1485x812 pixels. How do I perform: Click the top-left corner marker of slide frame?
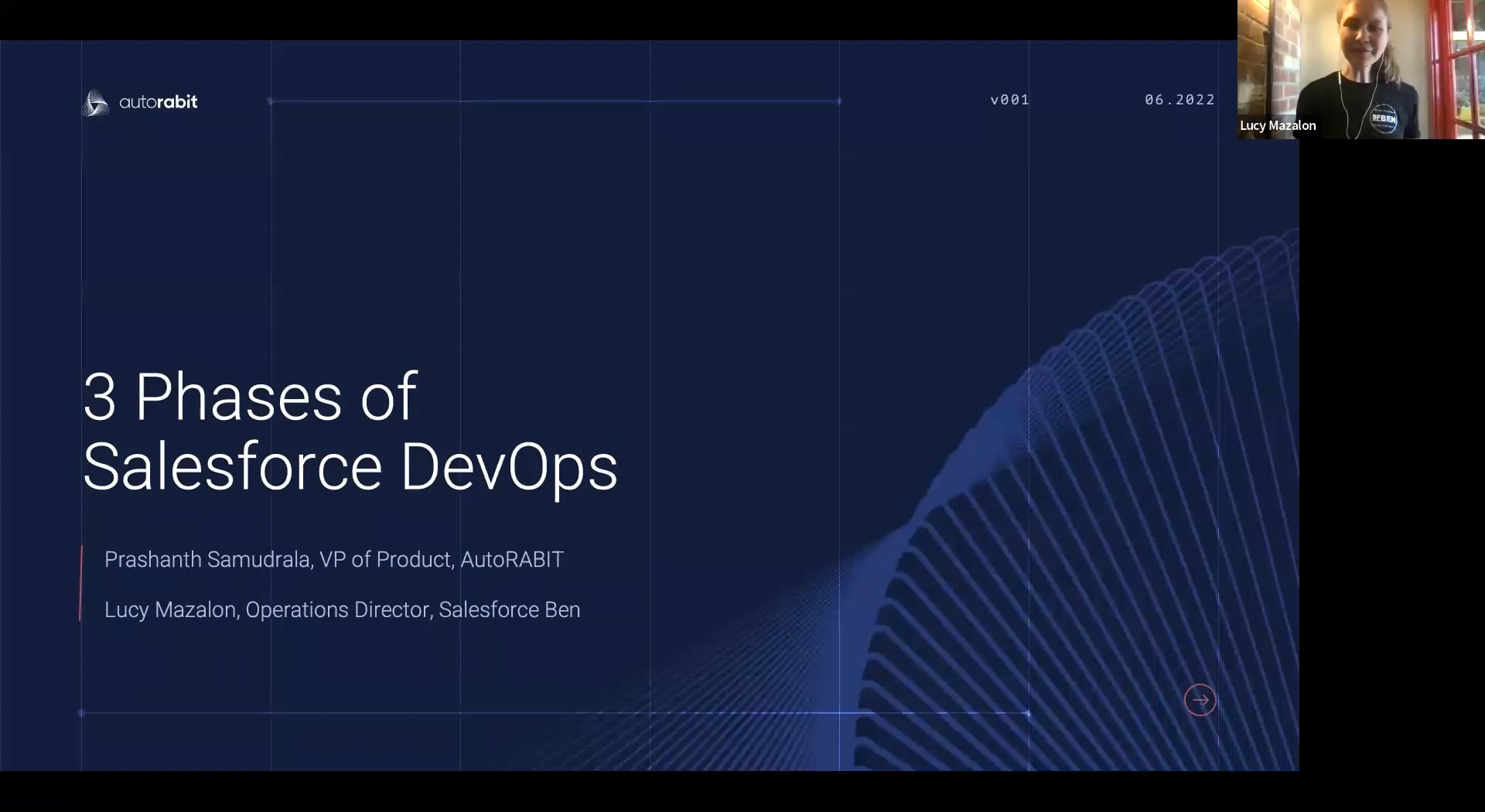click(270, 101)
